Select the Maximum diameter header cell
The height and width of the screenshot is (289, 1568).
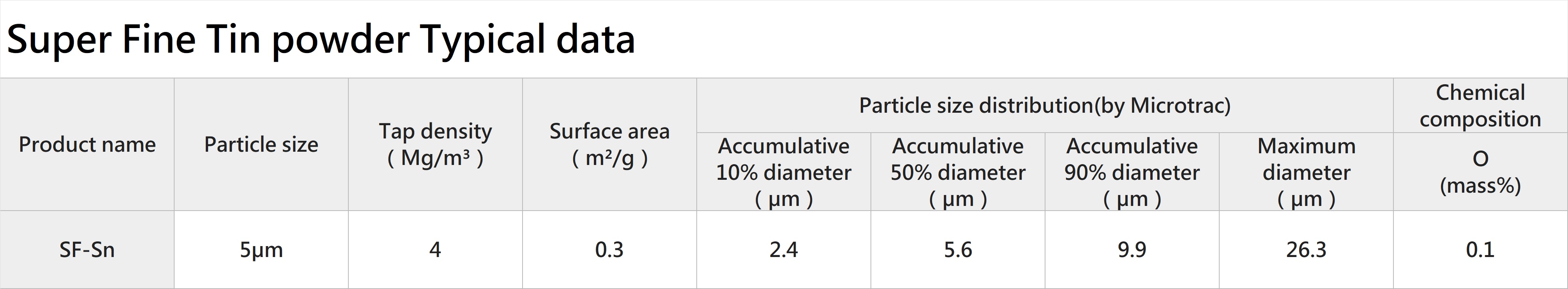[1306, 172]
